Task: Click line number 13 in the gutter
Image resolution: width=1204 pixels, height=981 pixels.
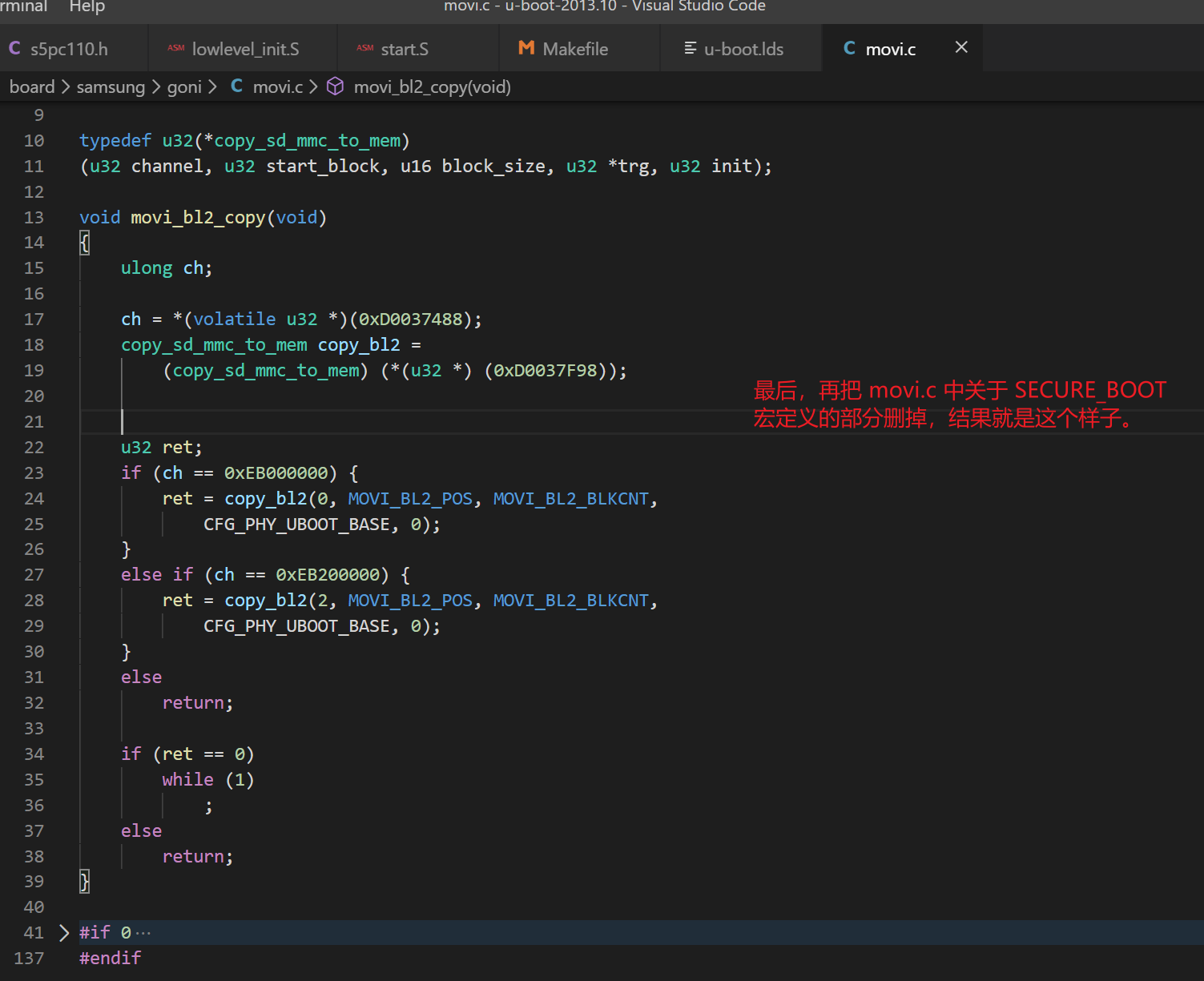Action: click(34, 217)
